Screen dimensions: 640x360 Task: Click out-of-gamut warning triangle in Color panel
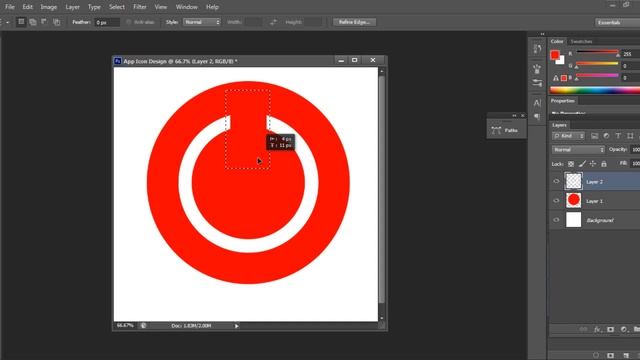(556, 78)
